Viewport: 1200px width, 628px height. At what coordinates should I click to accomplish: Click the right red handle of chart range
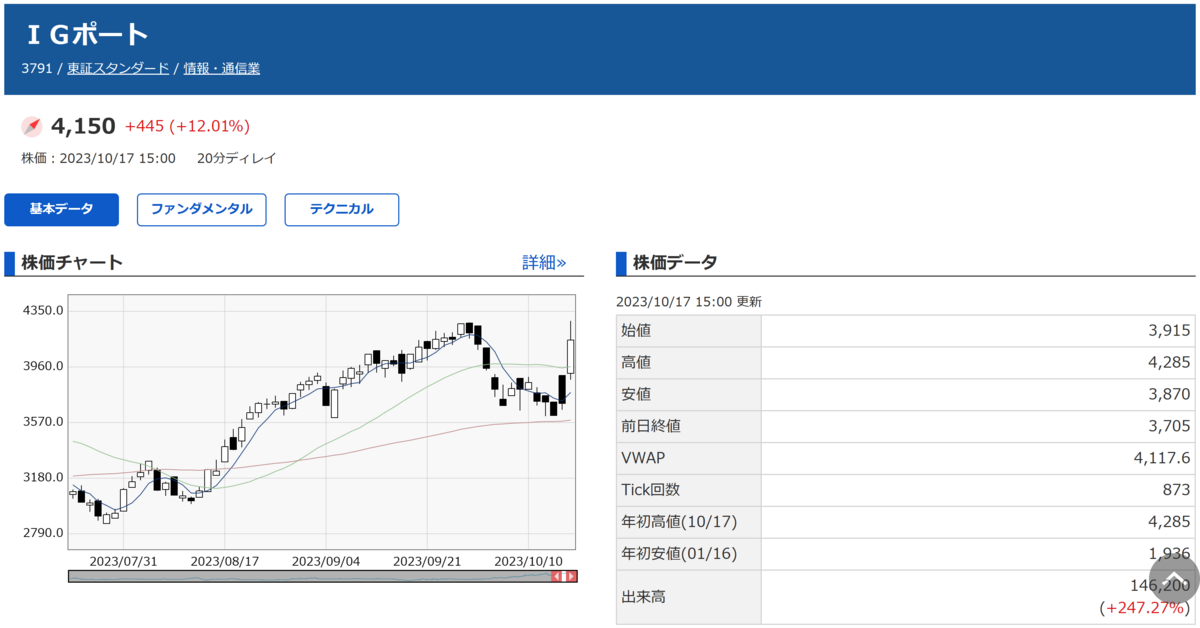[571, 576]
